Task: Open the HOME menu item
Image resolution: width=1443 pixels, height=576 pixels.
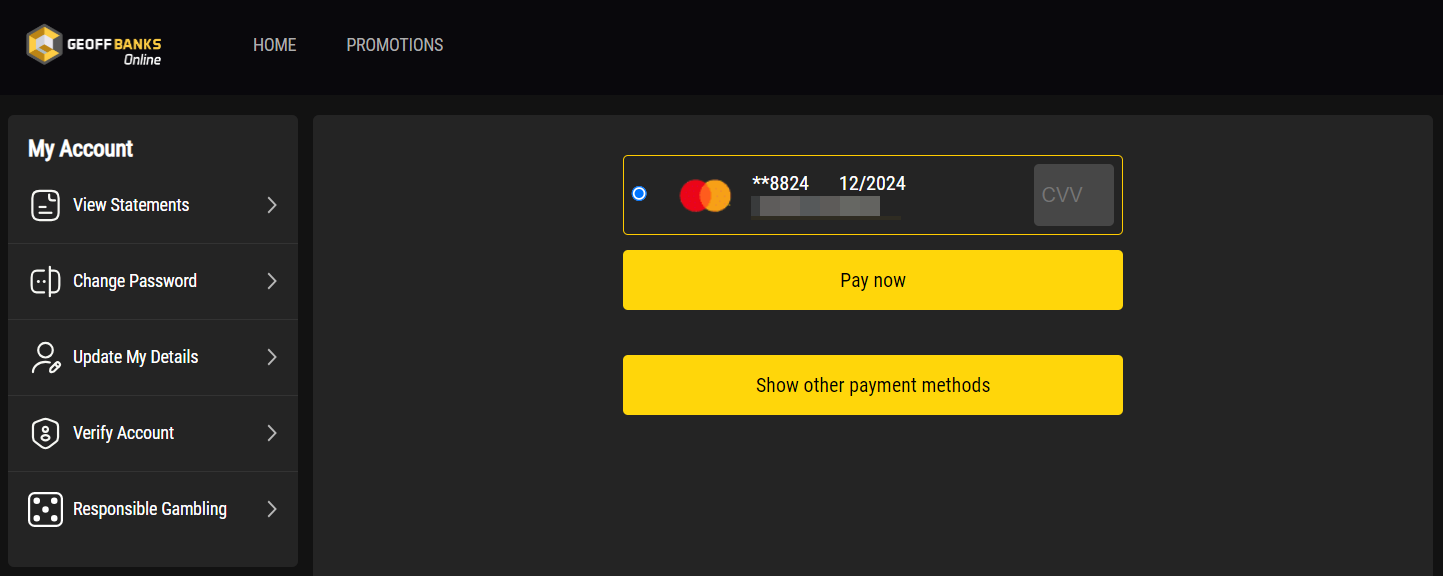Action: [x=275, y=45]
